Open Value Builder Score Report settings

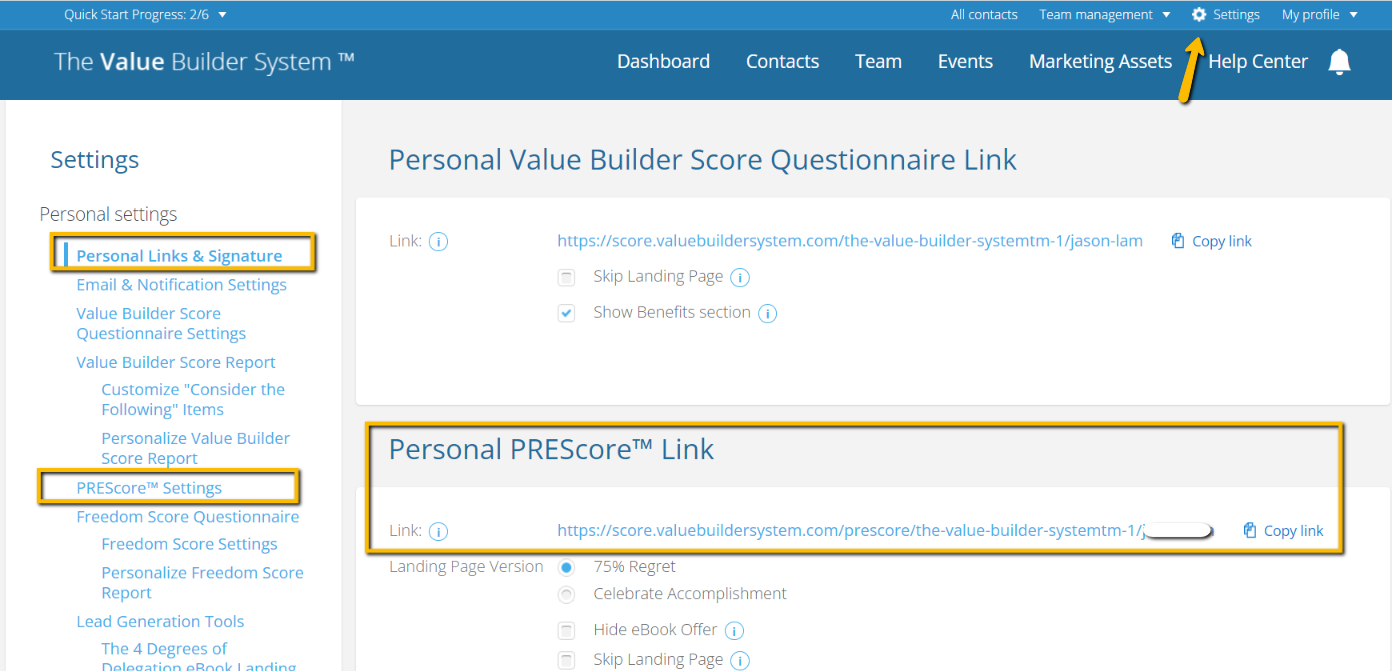click(x=176, y=362)
